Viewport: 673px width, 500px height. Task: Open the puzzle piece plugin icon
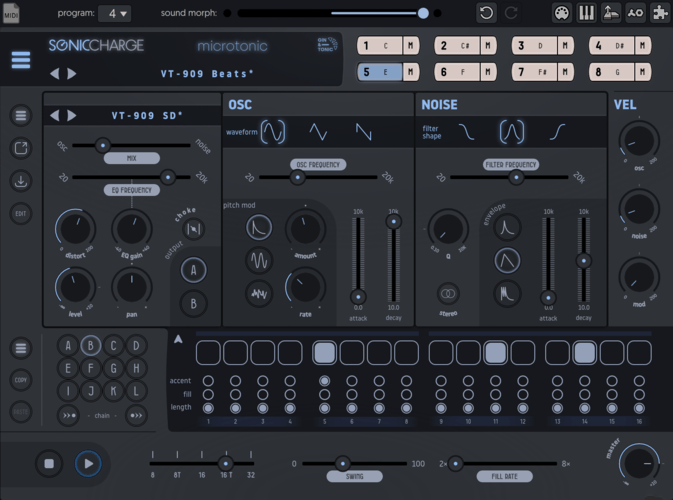click(x=661, y=13)
